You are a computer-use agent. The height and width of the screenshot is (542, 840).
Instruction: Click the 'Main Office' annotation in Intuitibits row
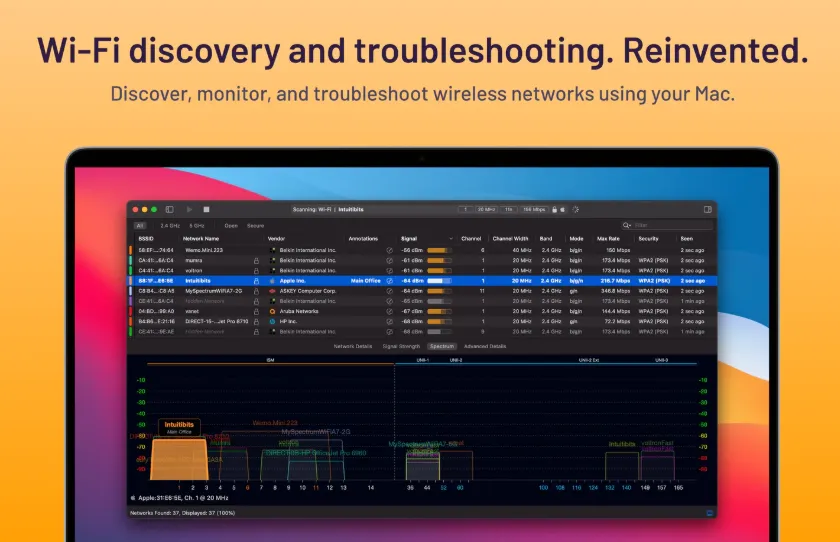[x=365, y=281]
